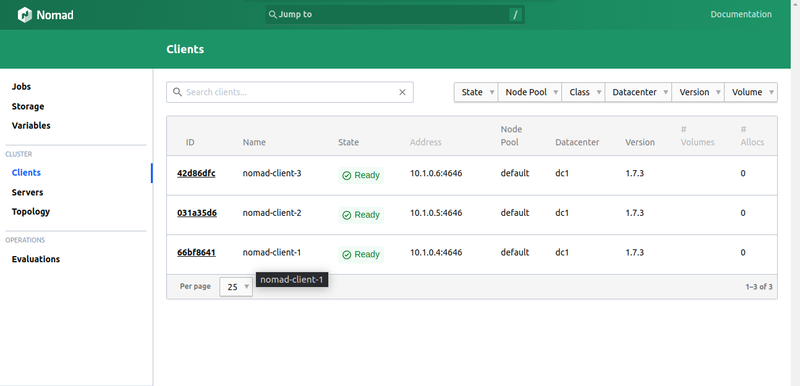Sort by State column header

tap(348, 142)
